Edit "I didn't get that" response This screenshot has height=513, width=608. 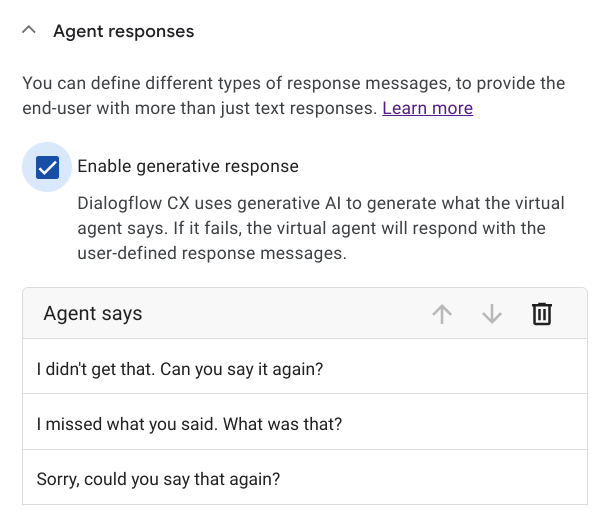click(180, 368)
